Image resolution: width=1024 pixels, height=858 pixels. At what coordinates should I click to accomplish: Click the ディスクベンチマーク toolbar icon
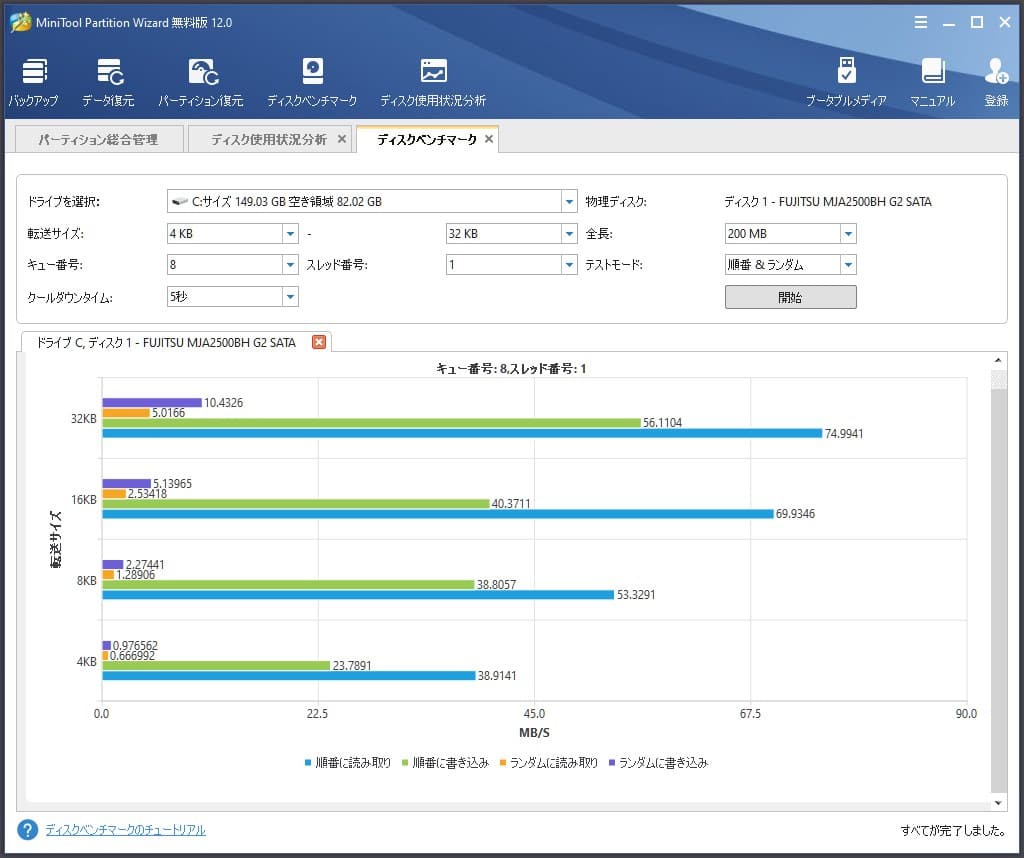pyautogui.click(x=312, y=82)
